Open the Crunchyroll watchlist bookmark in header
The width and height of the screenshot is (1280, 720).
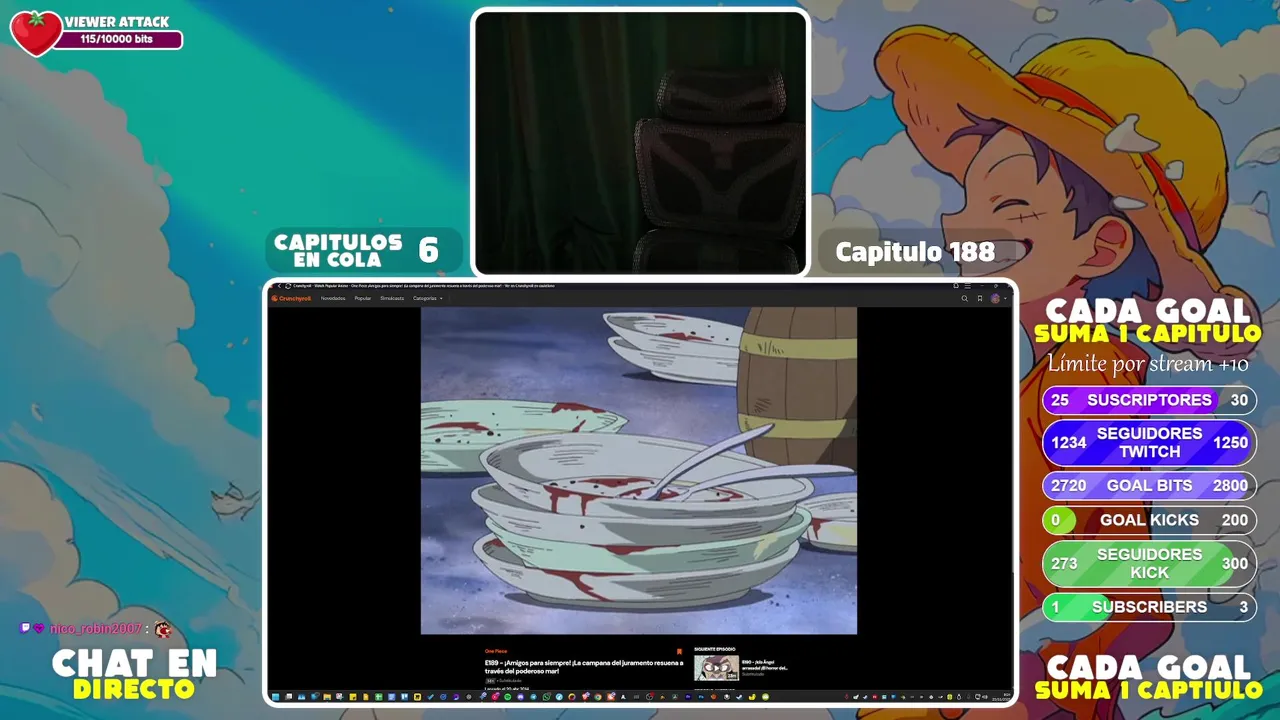tap(980, 298)
